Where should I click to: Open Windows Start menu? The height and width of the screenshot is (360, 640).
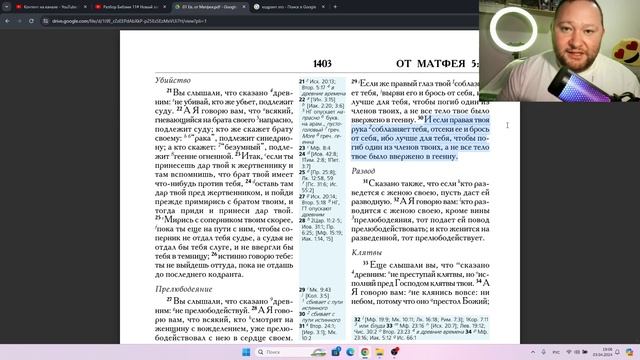246,352
